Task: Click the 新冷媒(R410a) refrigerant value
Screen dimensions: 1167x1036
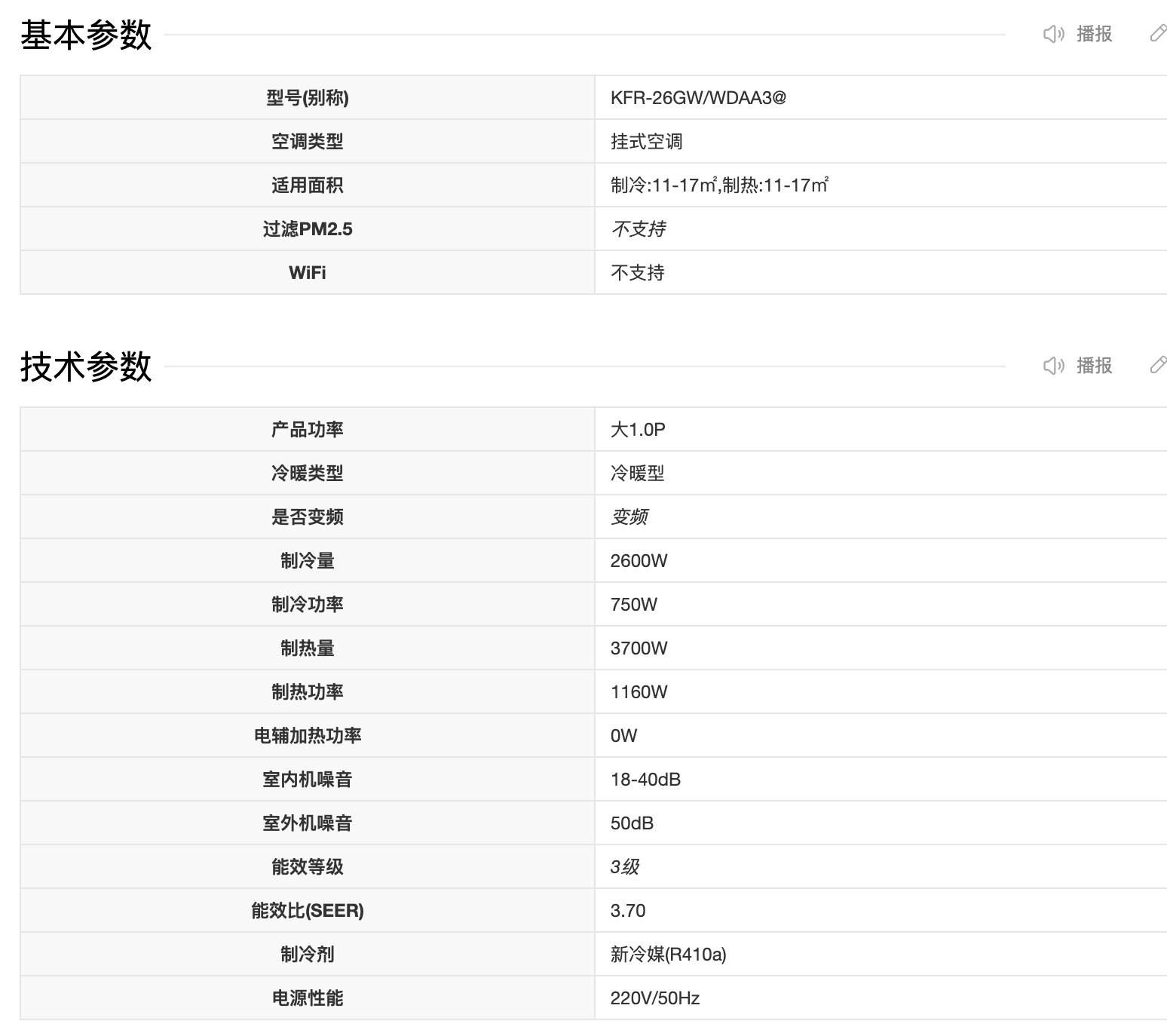Action: point(668,955)
